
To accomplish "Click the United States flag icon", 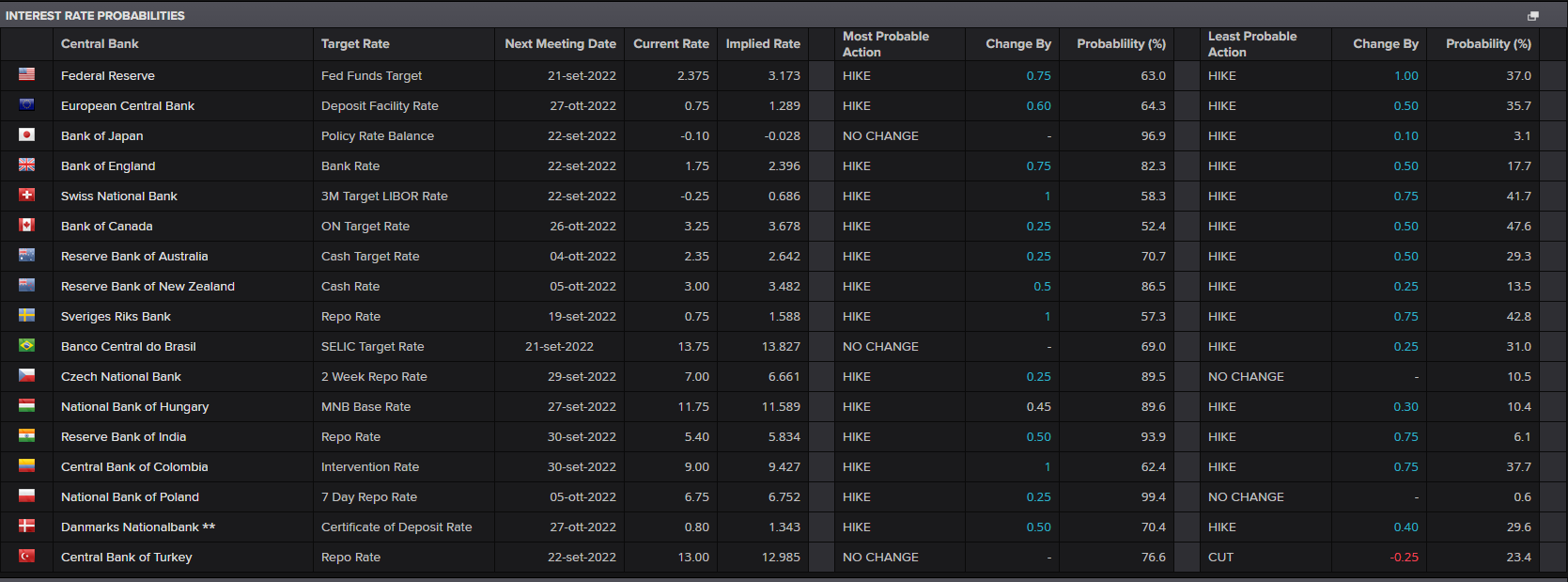I will 26,74.
